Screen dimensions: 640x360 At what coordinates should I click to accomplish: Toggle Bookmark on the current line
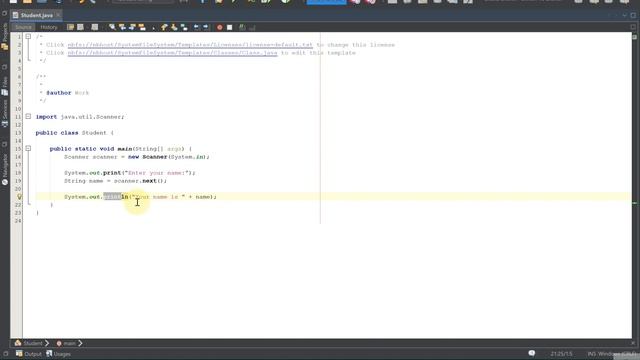tap(184, 27)
